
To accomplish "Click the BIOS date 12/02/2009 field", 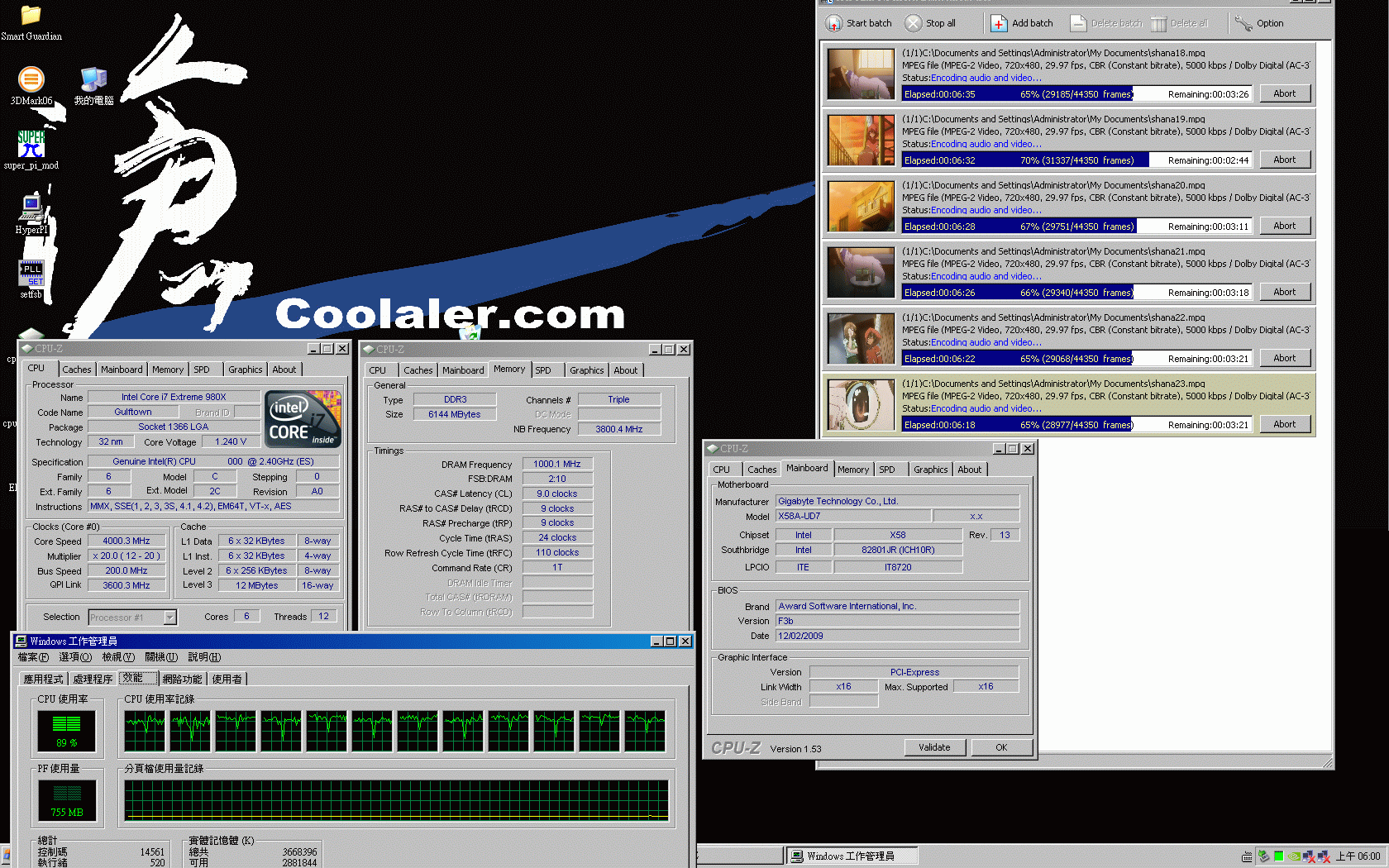I will click(x=897, y=636).
